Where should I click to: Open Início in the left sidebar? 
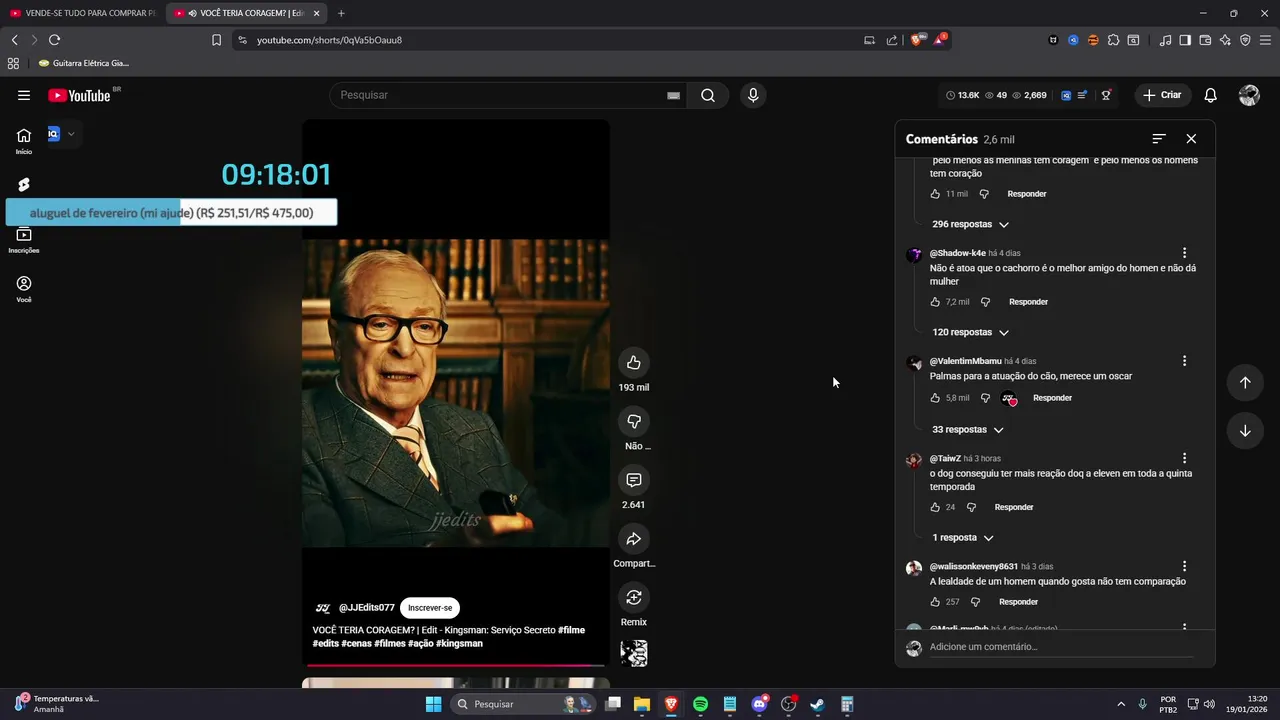pos(24,141)
